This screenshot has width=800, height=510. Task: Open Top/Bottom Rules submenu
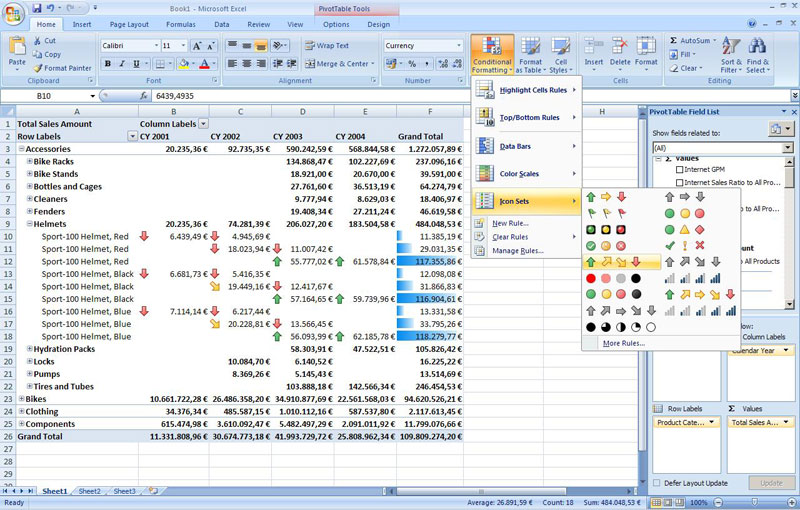point(527,117)
